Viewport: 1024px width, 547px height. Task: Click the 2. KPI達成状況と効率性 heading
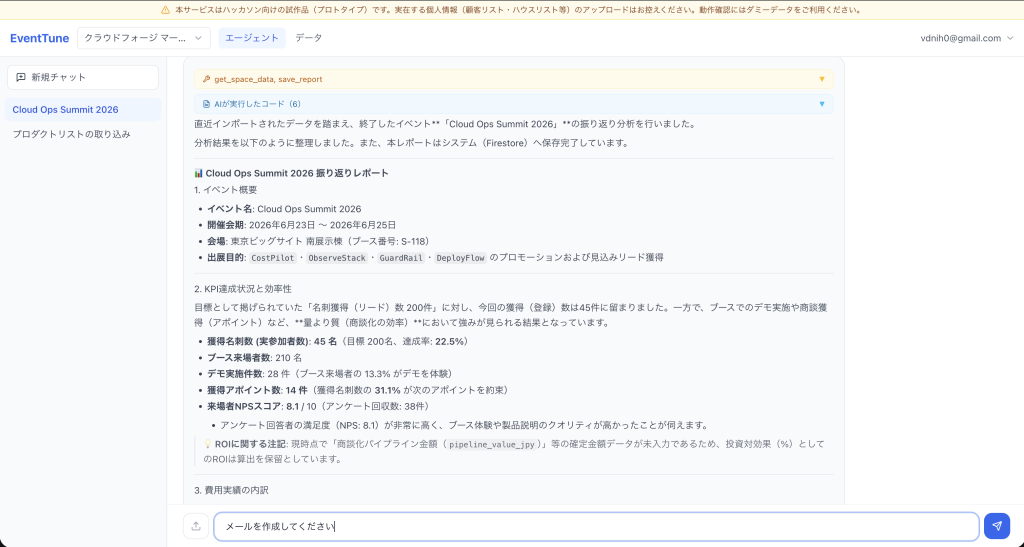click(242, 289)
